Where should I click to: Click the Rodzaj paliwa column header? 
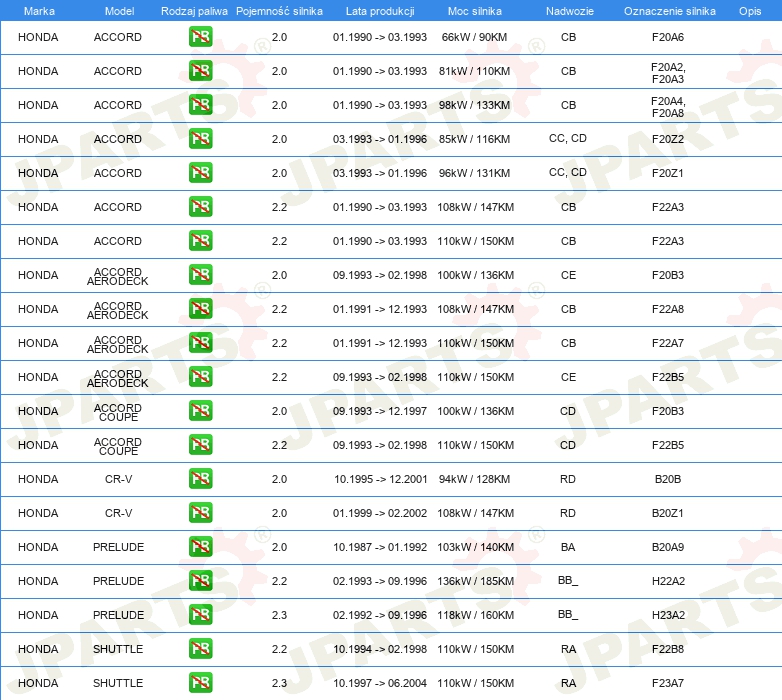(x=194, y=11)
